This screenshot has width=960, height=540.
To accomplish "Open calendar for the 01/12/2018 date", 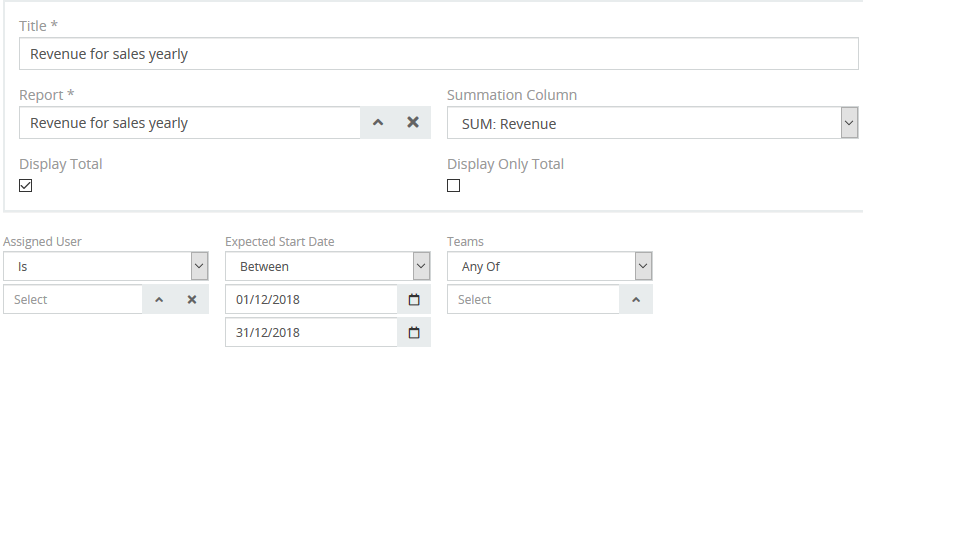I will 414,300.
